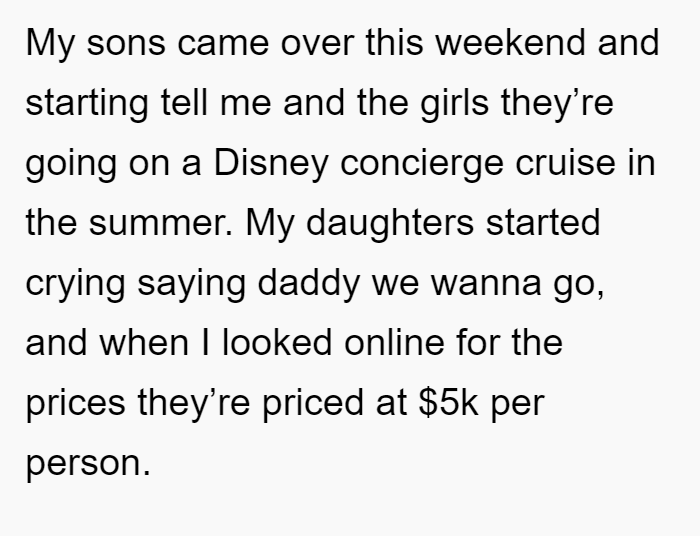Screen dimensions: 700x536
Task: Click the "$5k" price text
Action: tap(449, 403)
